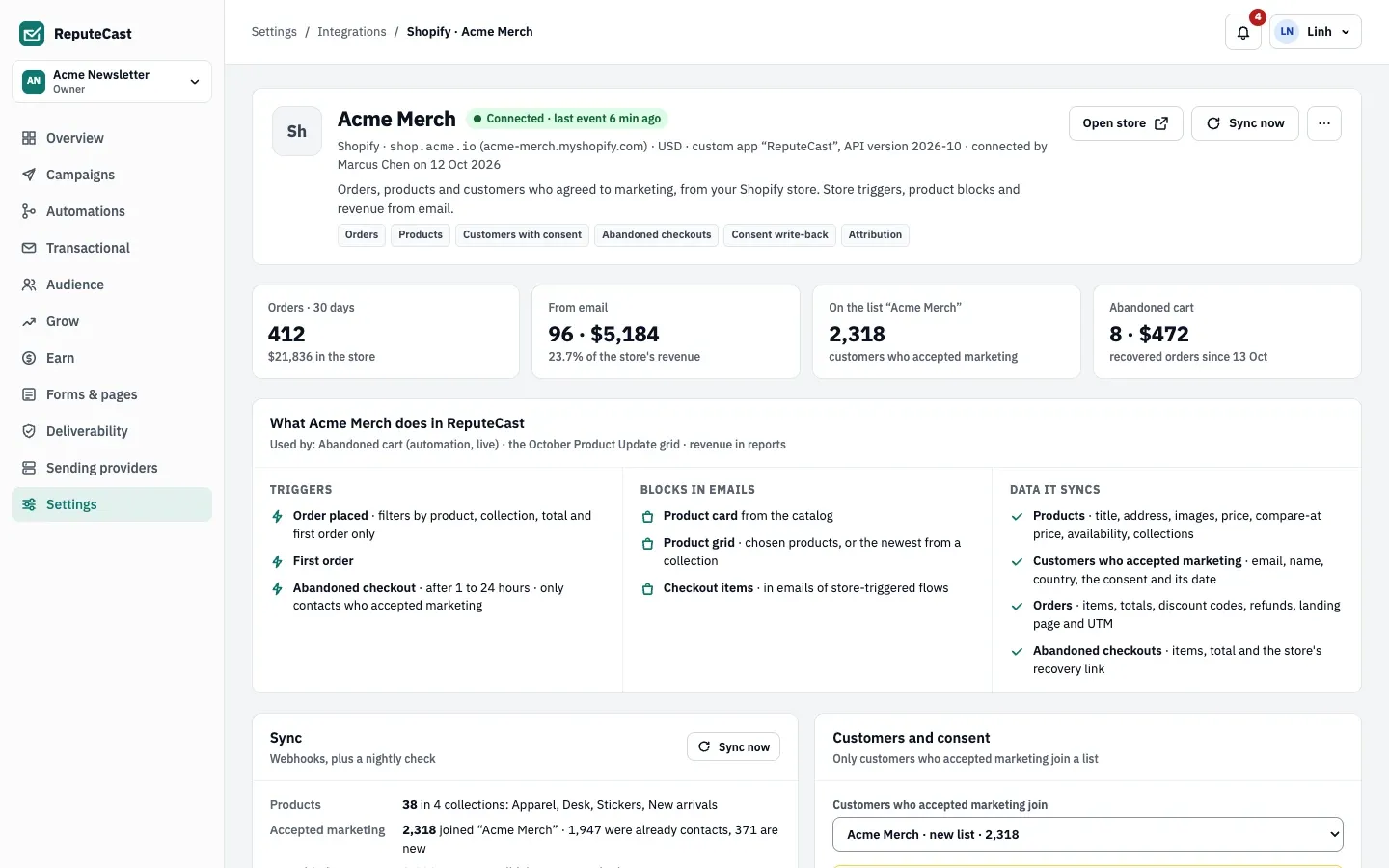
Task: Click 'What Acme Merch does in ReputeCast' heading
Action: [397, 423]
